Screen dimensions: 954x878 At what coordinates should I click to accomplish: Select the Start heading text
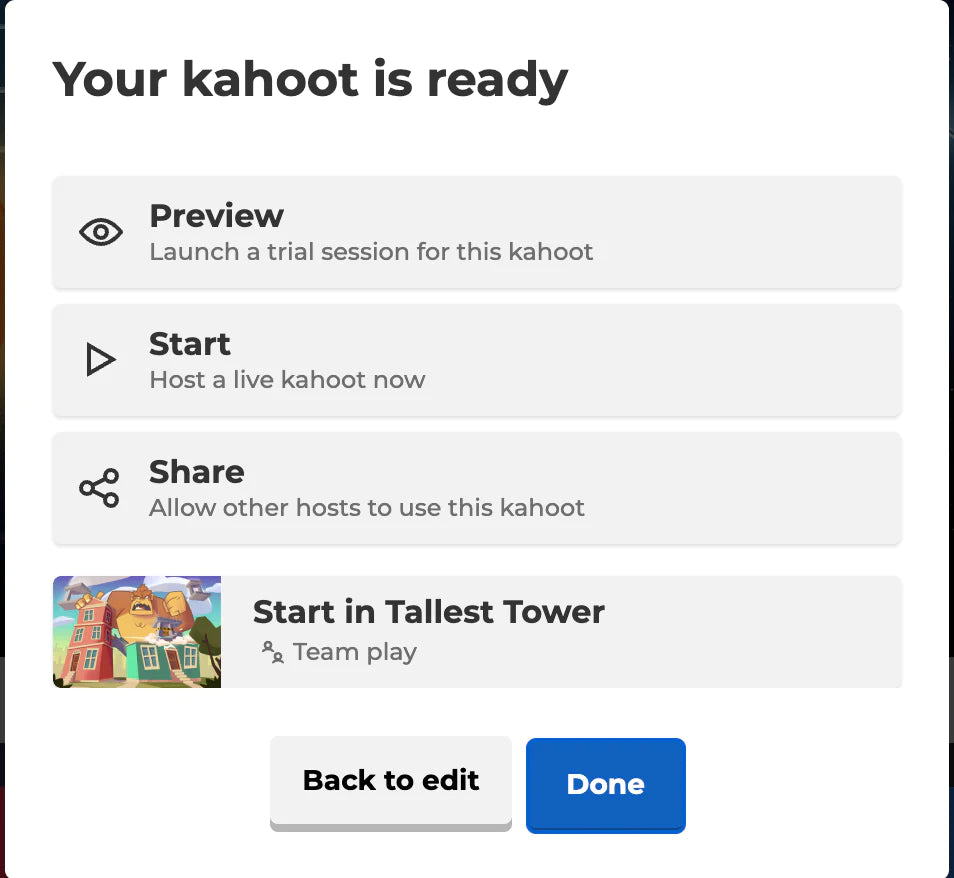click(190, 344)
